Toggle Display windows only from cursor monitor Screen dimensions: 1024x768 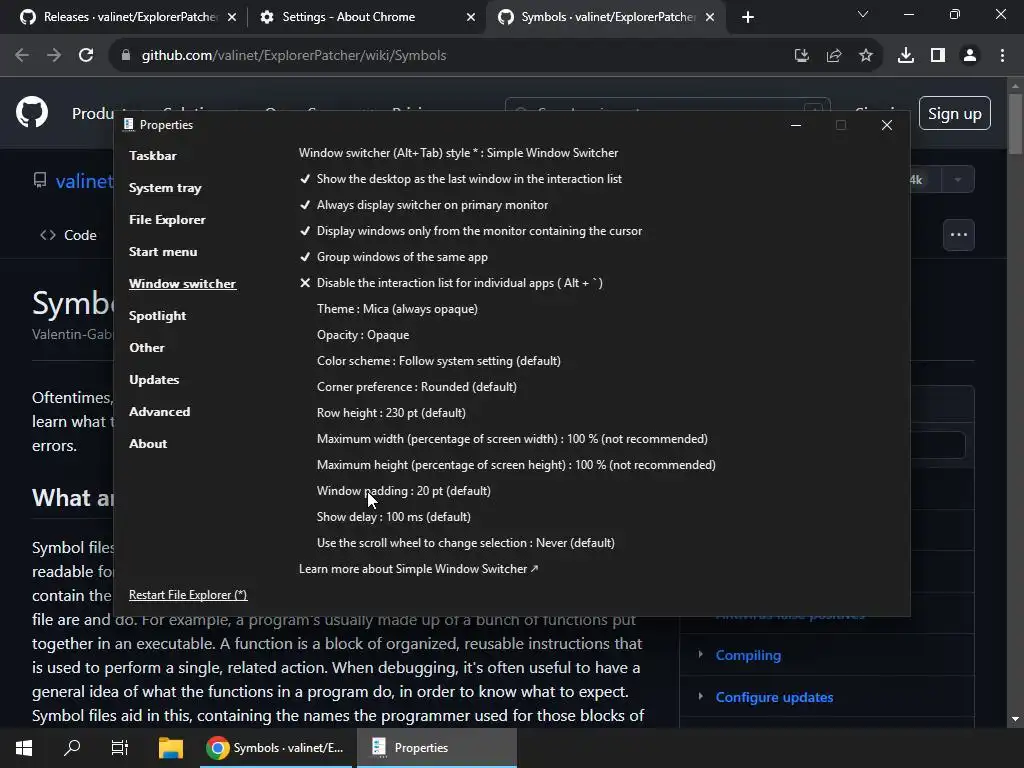click(471, 231)
